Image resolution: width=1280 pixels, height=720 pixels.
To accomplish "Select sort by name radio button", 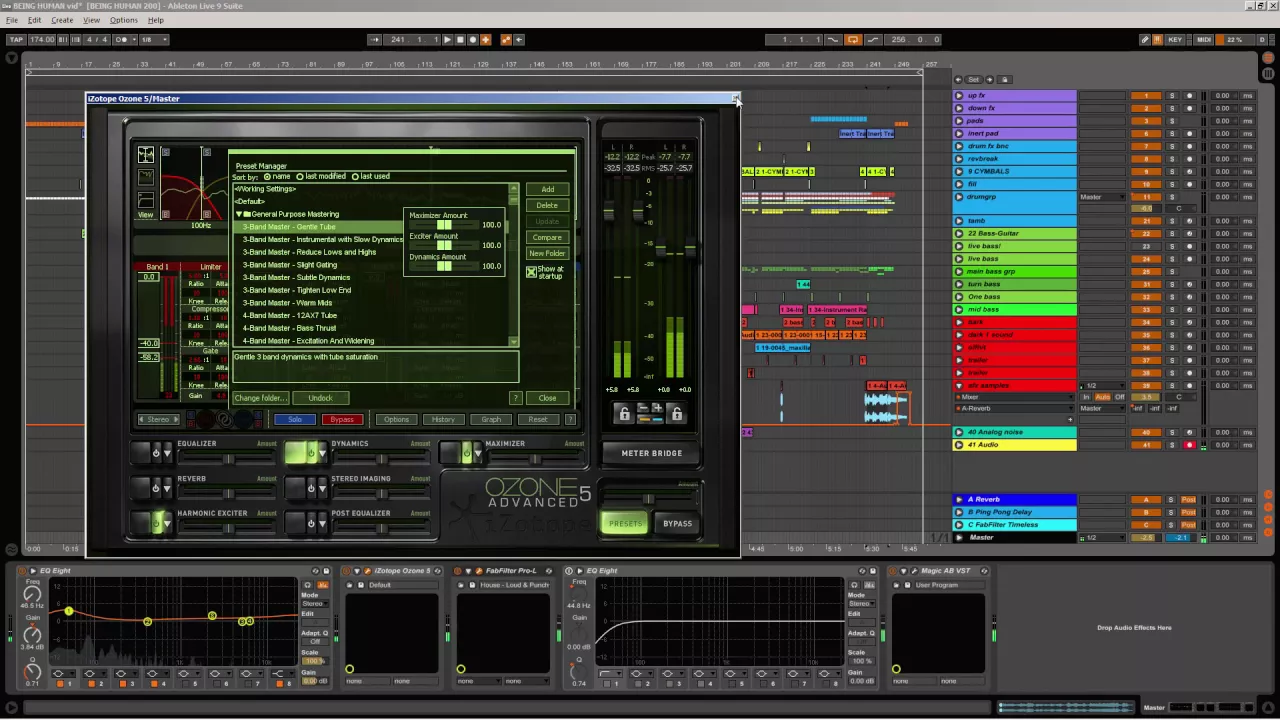I will [267, 177].
